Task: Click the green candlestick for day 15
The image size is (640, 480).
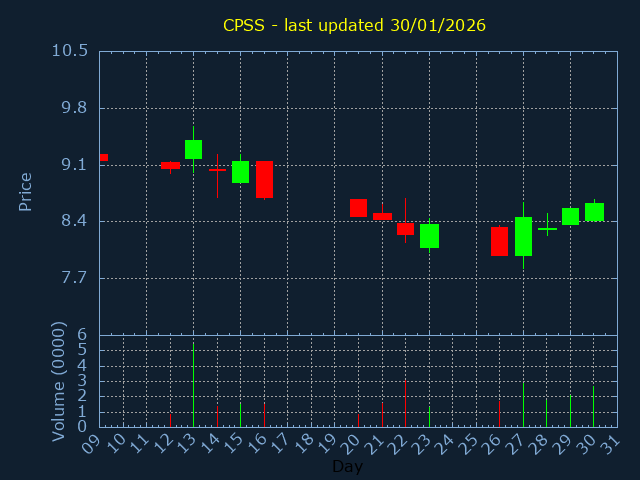Action: (240, 171)
